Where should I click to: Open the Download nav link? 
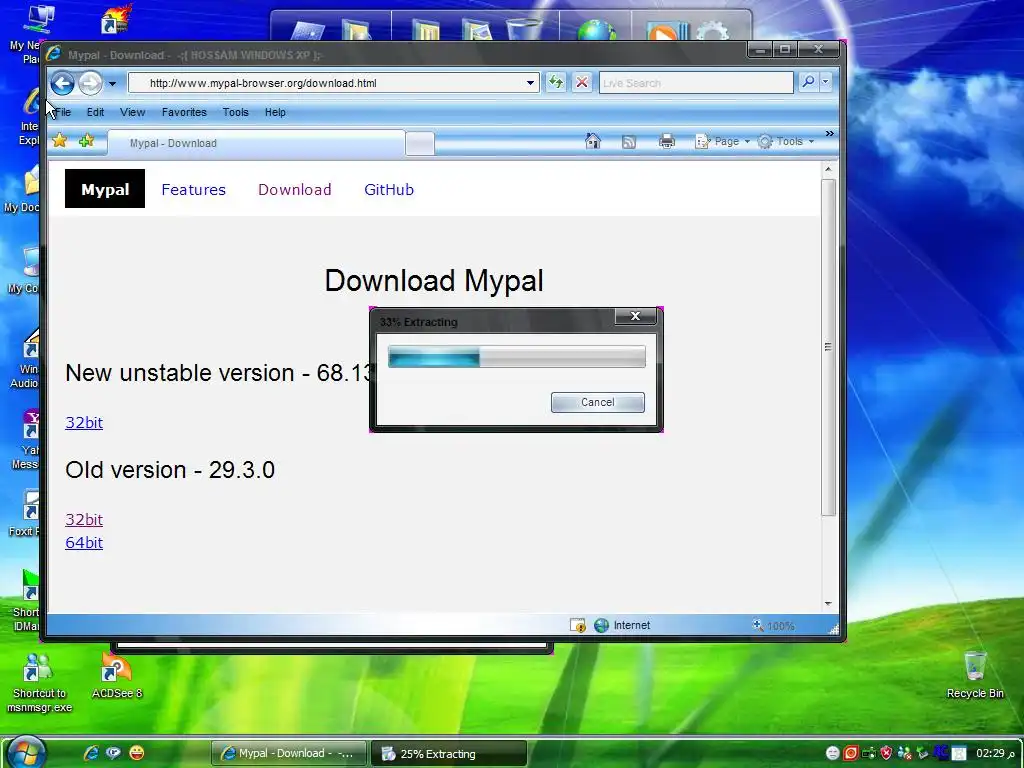[x=295, y=189]
